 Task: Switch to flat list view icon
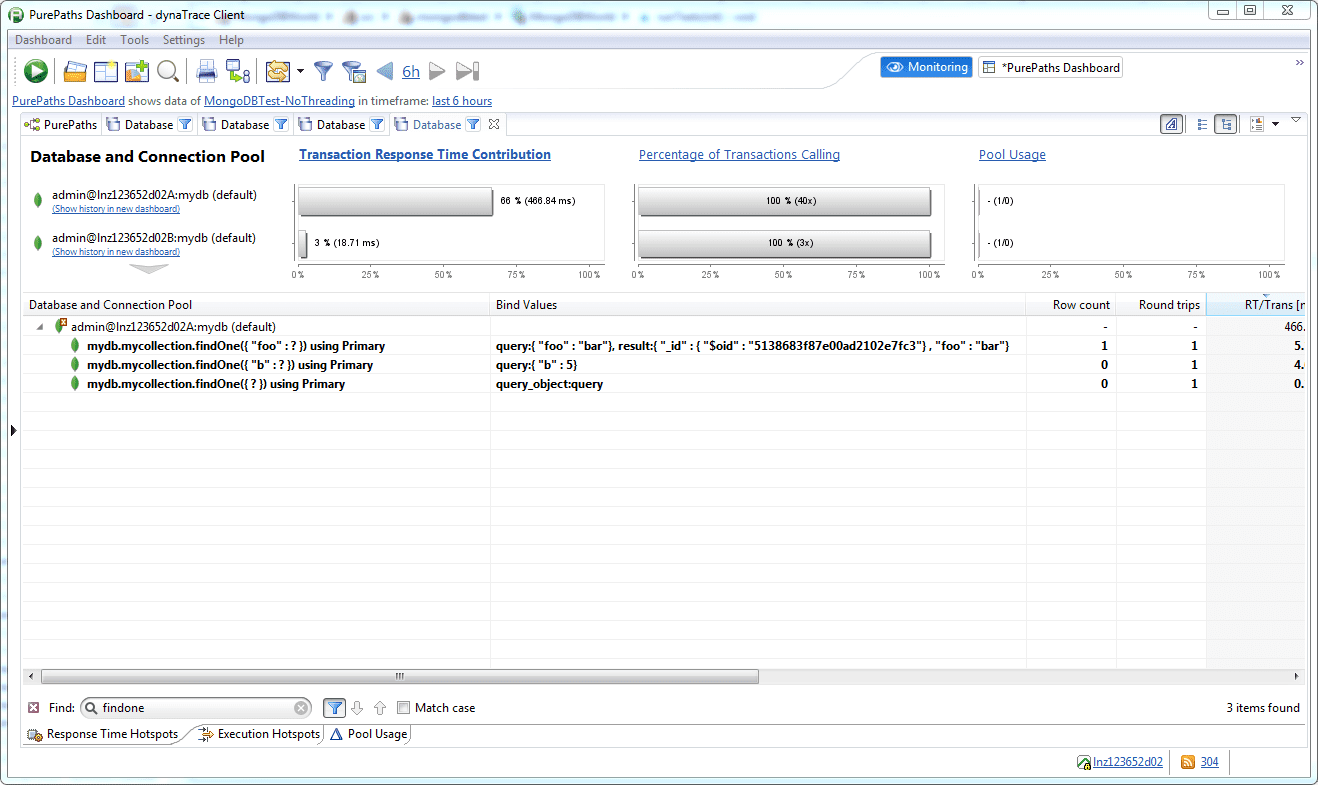point(1202,124)
